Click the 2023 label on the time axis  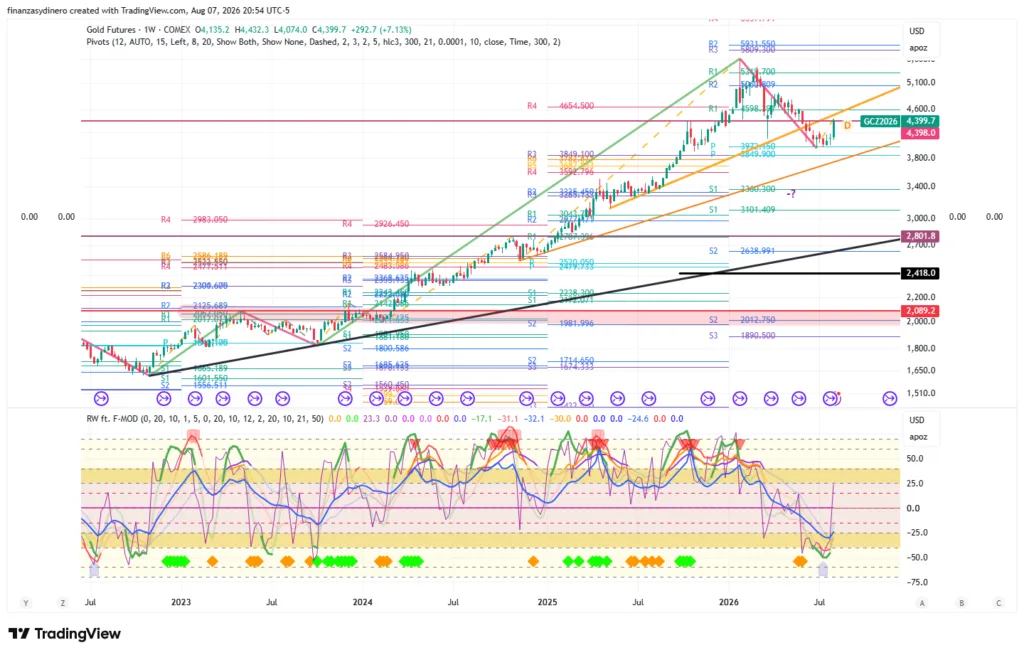[x=181, y=602]
